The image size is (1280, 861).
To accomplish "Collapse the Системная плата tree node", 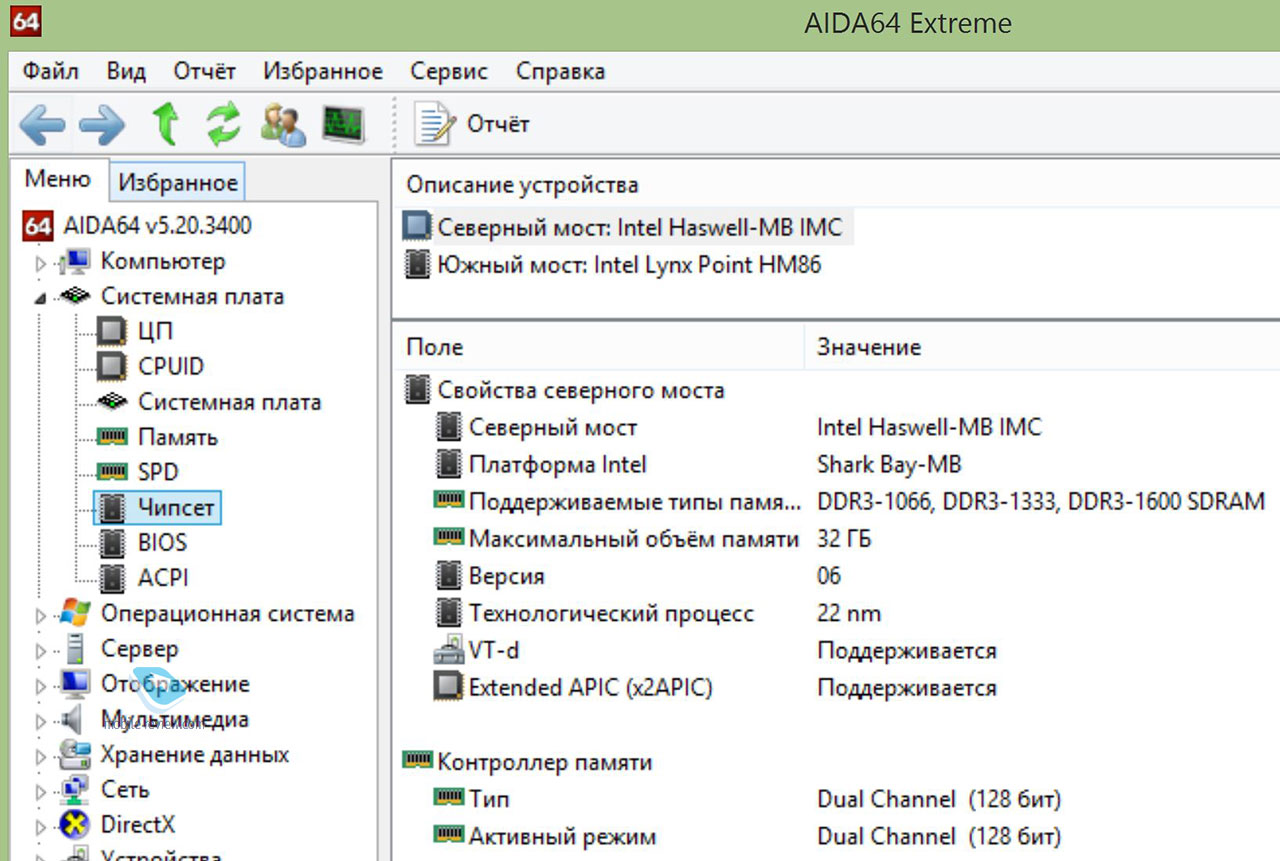I will tap(41, 298).
